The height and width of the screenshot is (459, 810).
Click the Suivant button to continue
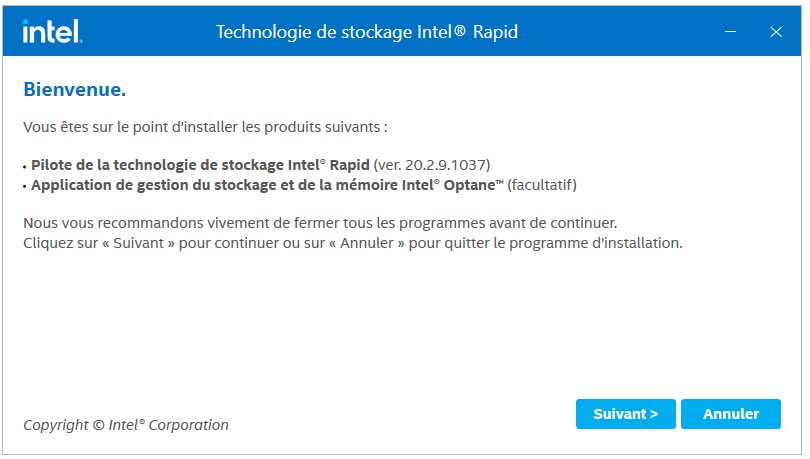pyautogui.click(x=625, y=414)
